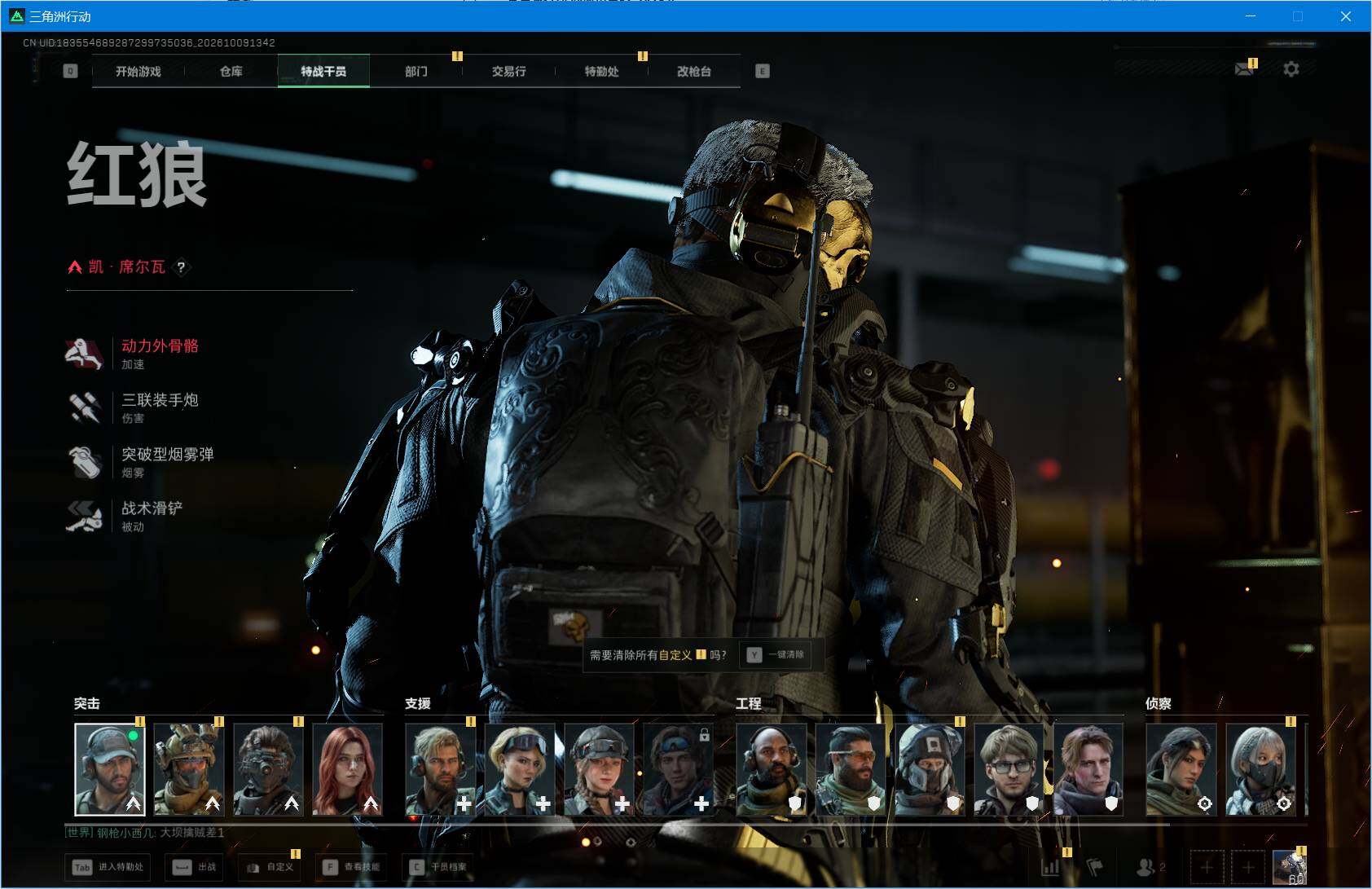1372x889 pixels.
Task: Open the settings gear icon
Action: click(1291, 69)
